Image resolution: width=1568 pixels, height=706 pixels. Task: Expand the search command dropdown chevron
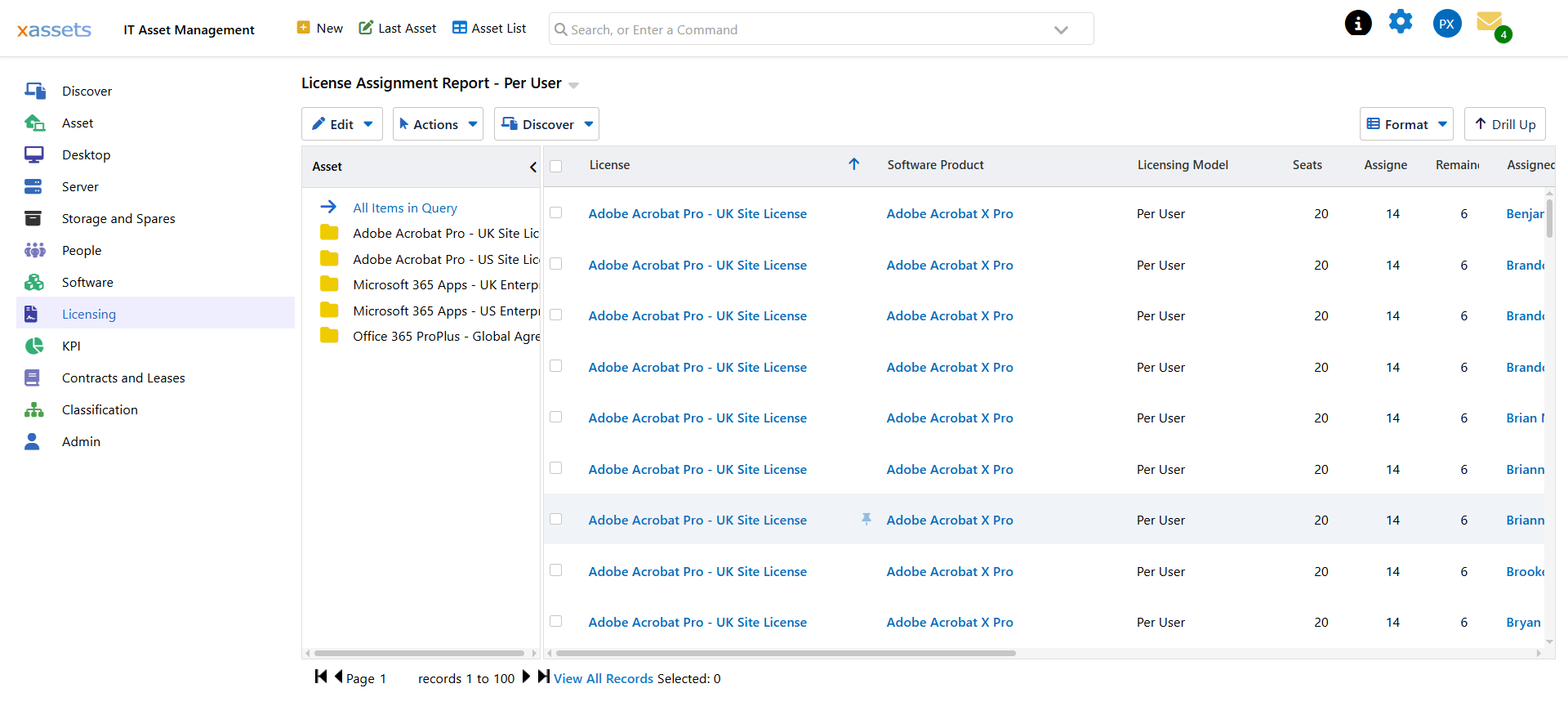coord(1061,30)
